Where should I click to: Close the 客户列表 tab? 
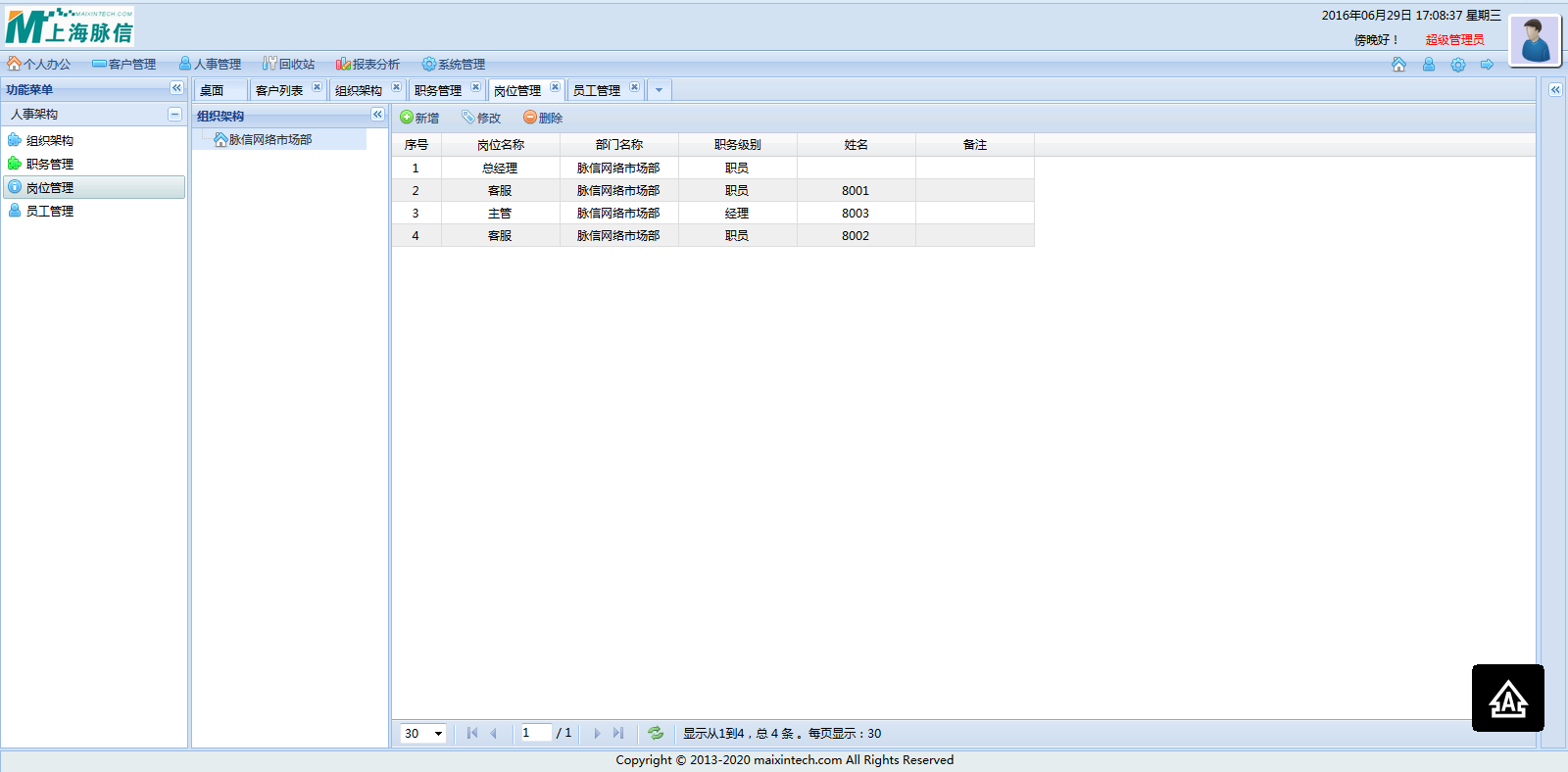317,87
